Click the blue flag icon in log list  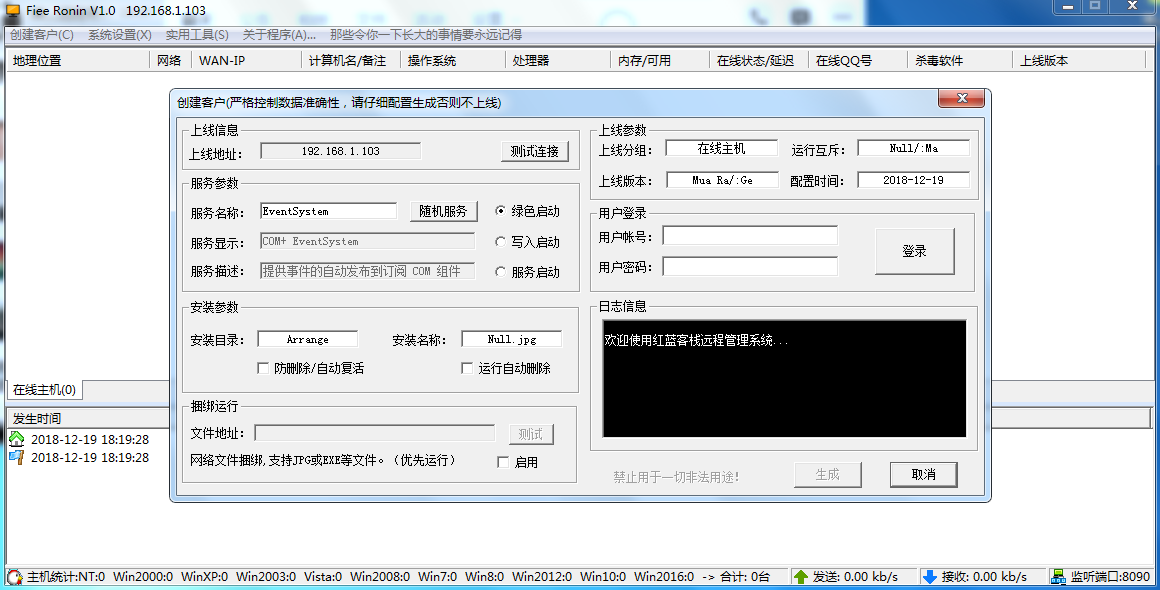[16, 457]
